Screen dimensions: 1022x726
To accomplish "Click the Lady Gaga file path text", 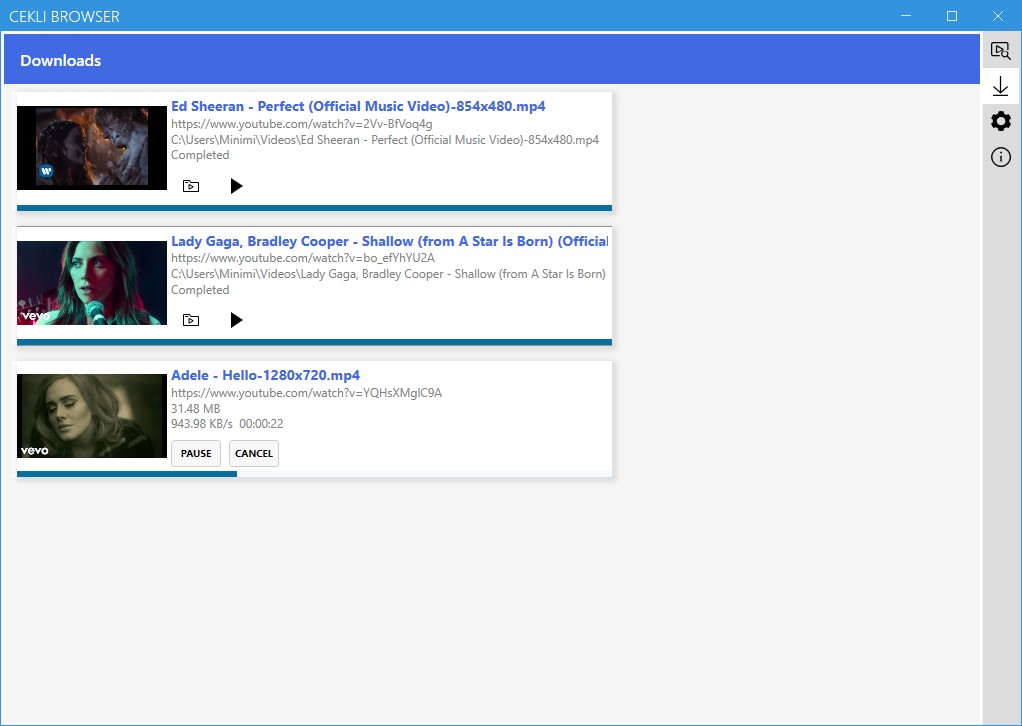I will tap(388, 274).
